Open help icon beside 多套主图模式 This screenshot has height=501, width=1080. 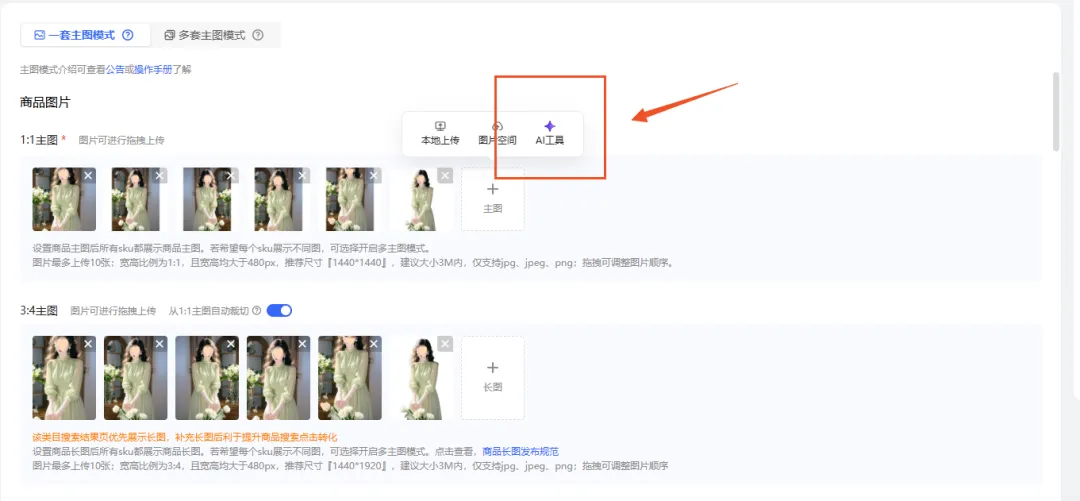[258, 35]
